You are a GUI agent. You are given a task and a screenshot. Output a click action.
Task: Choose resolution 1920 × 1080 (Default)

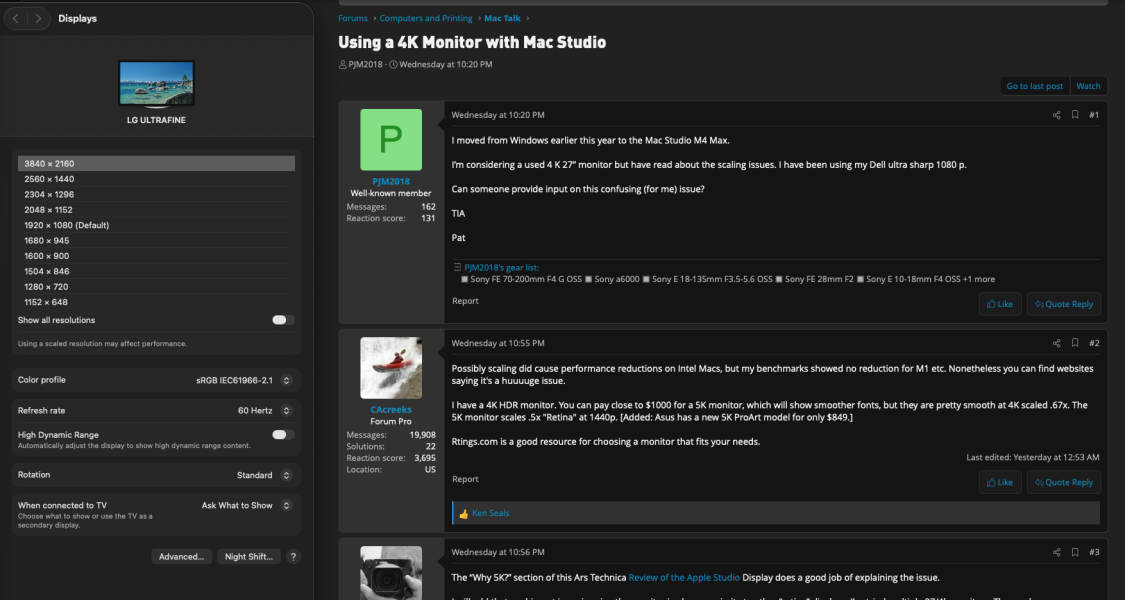point(156,225)
